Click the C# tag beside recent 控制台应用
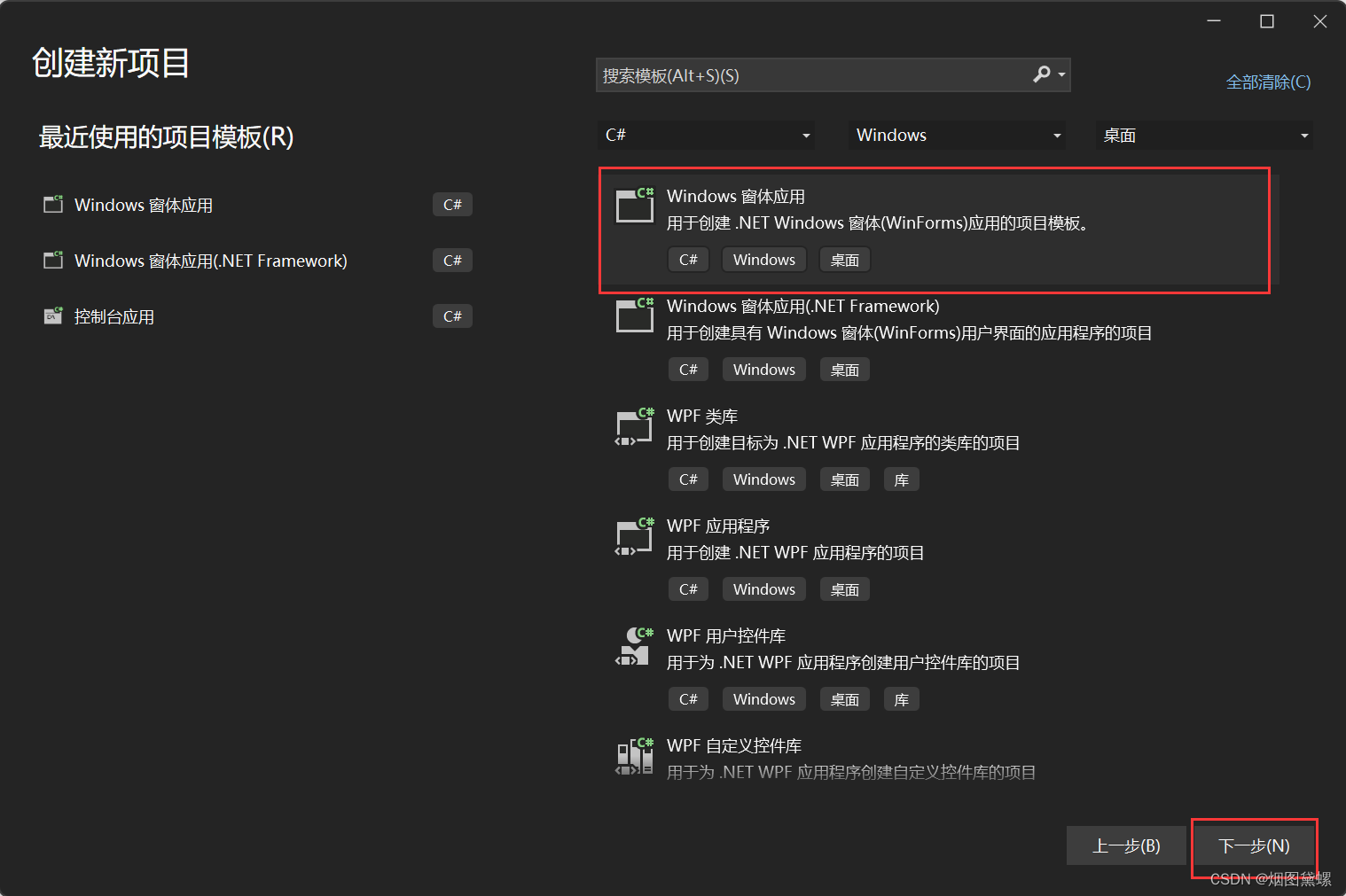Viewport: 1346px width, 896px height. pyautogui.click(x=452, y=316)
